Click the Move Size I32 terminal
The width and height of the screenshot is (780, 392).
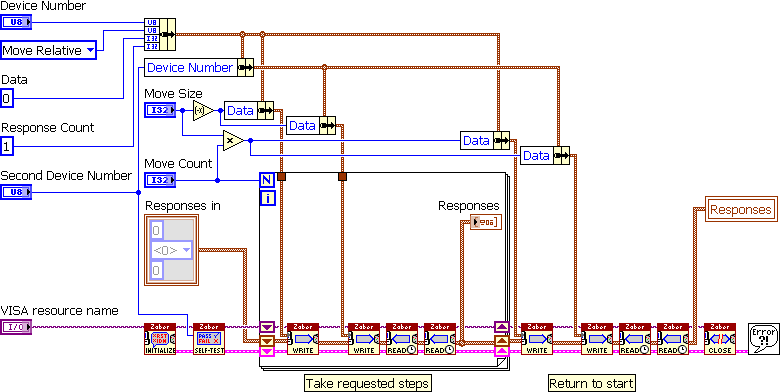pyautogui.click(x=160, y=110)
